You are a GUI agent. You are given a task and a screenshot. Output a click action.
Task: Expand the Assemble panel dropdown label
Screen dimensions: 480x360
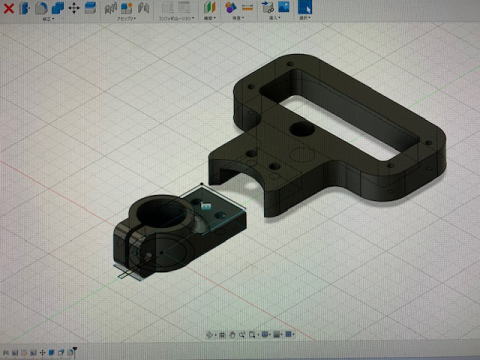coord(126,19)
